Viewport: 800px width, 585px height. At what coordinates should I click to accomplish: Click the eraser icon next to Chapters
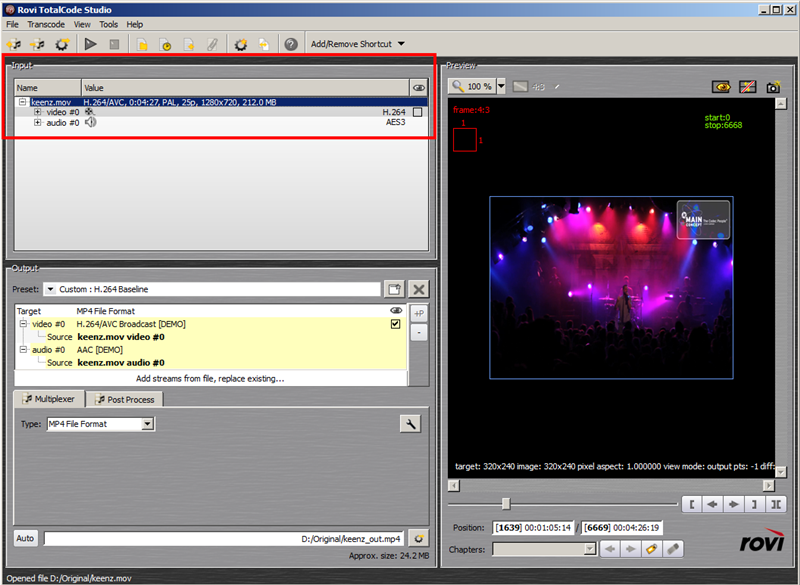click(673, 549)
